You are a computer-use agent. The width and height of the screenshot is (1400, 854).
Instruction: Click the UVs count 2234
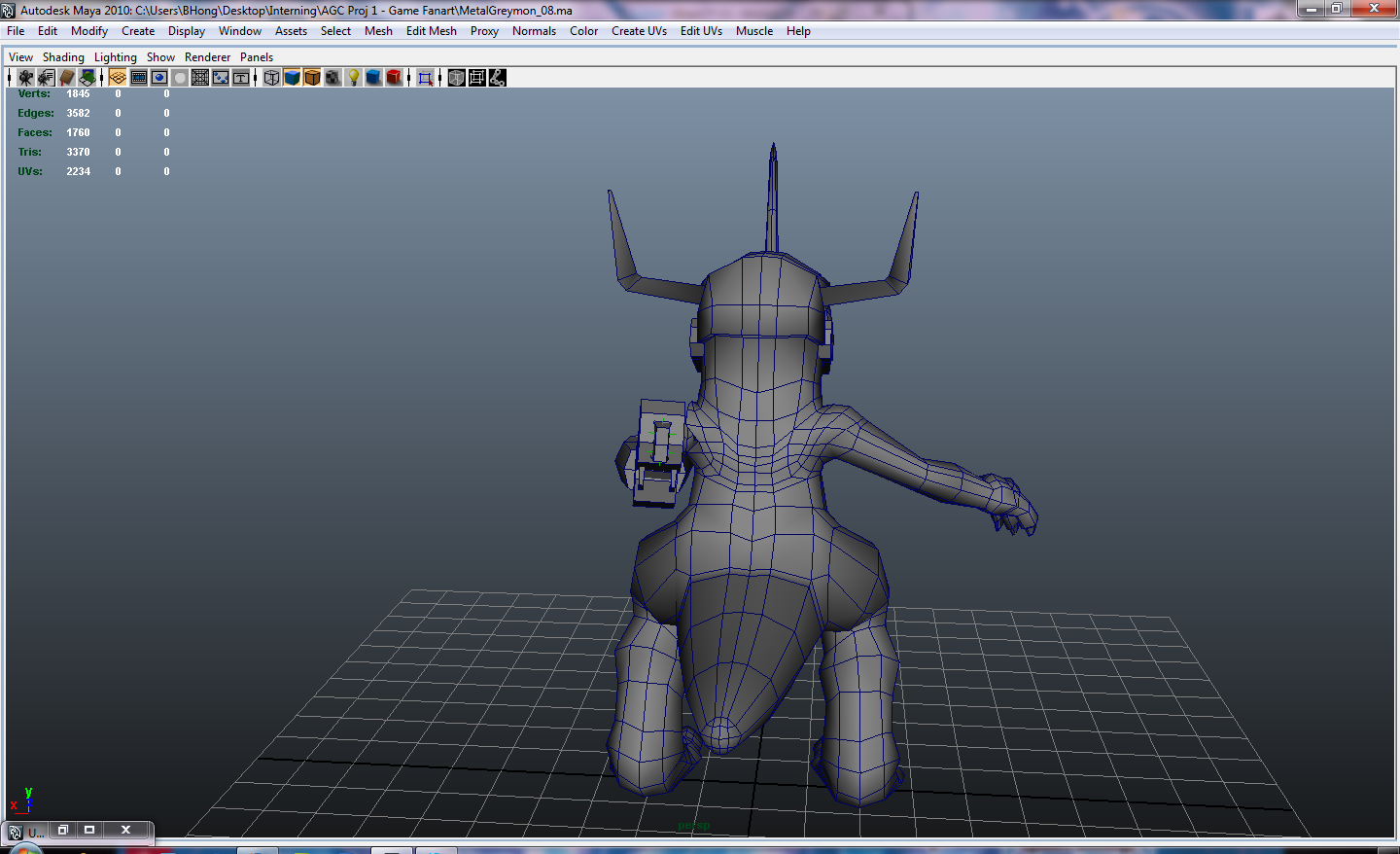tap(78, 172)
